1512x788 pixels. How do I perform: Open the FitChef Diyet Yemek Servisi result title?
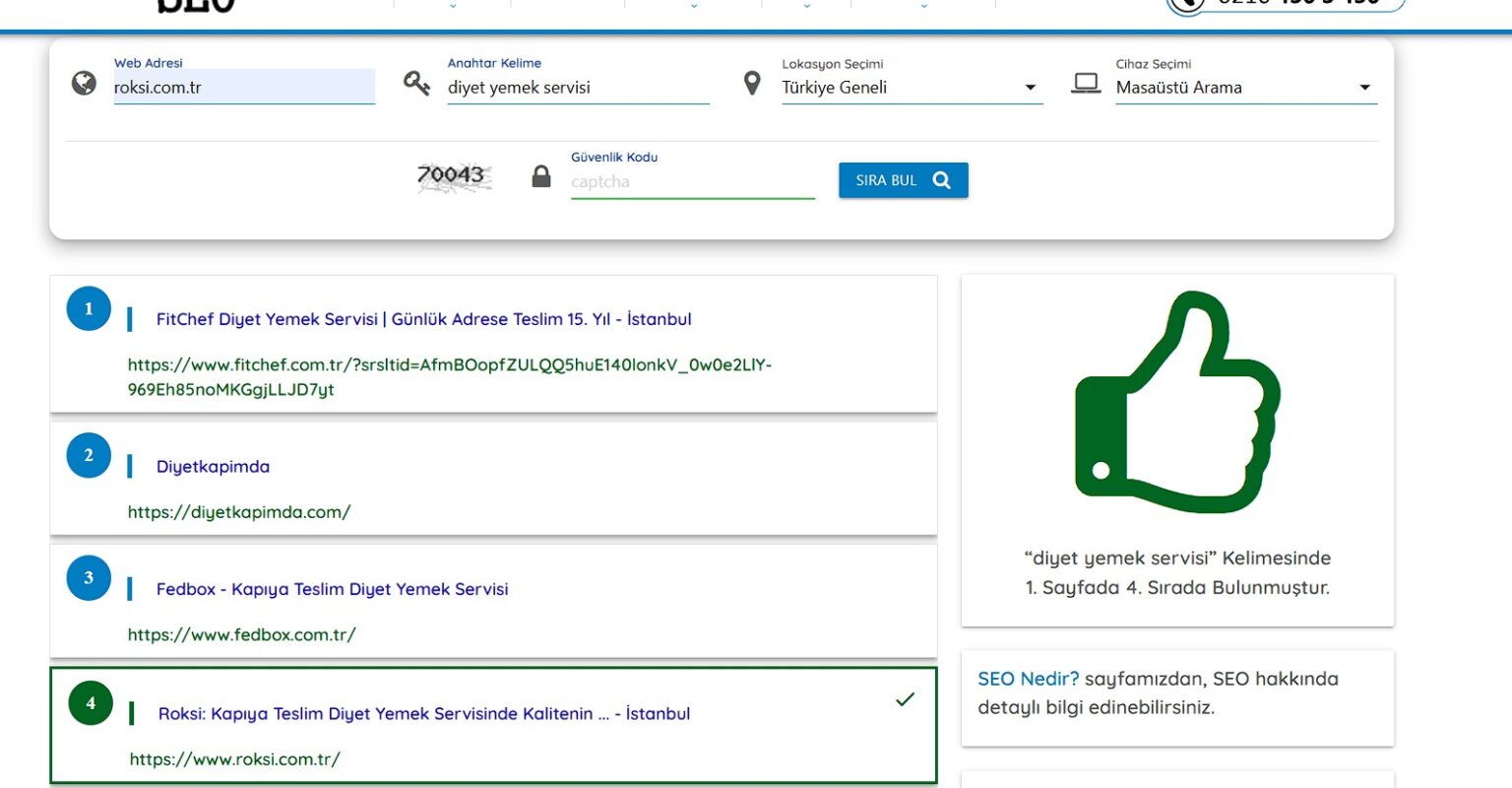(423, 319)
